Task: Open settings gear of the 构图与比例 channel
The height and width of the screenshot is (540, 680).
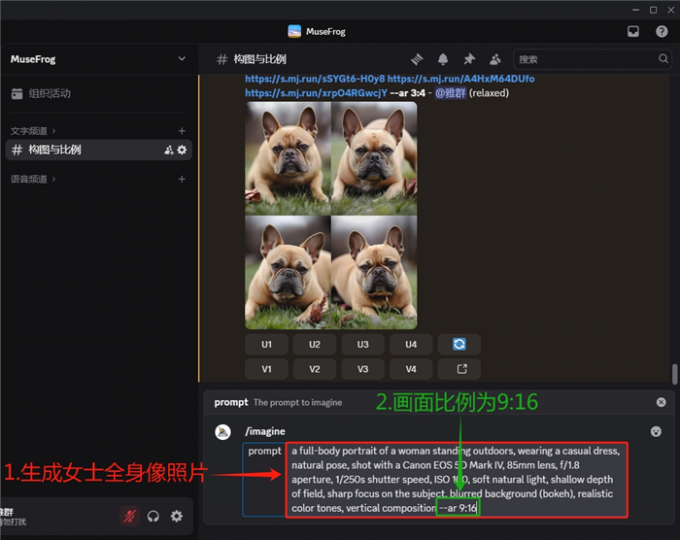Action: [x=182, y=150]
